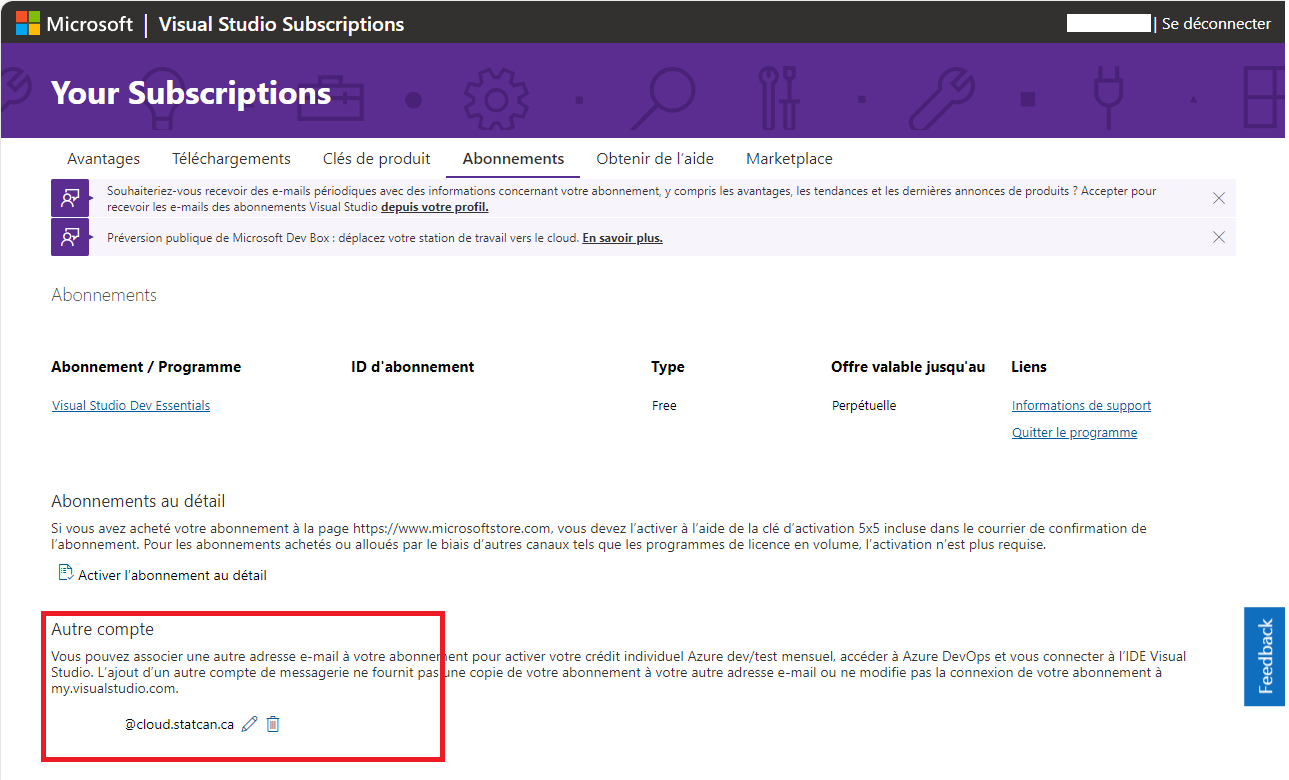Click the Offre valable jusqu'au column header

point(908,366)
